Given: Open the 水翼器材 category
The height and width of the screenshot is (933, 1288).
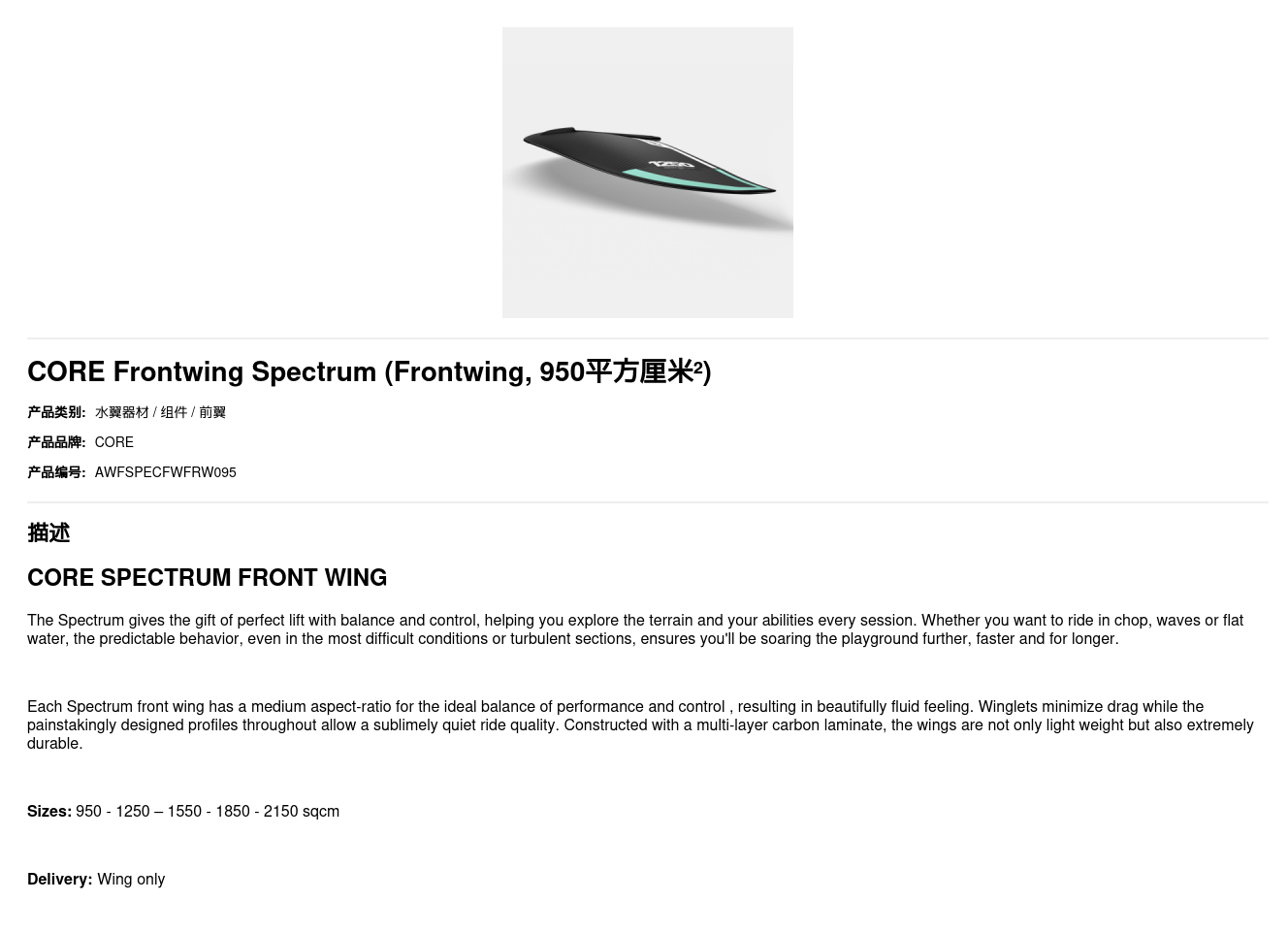Looking at the screenshot, I should pos(121,412).
